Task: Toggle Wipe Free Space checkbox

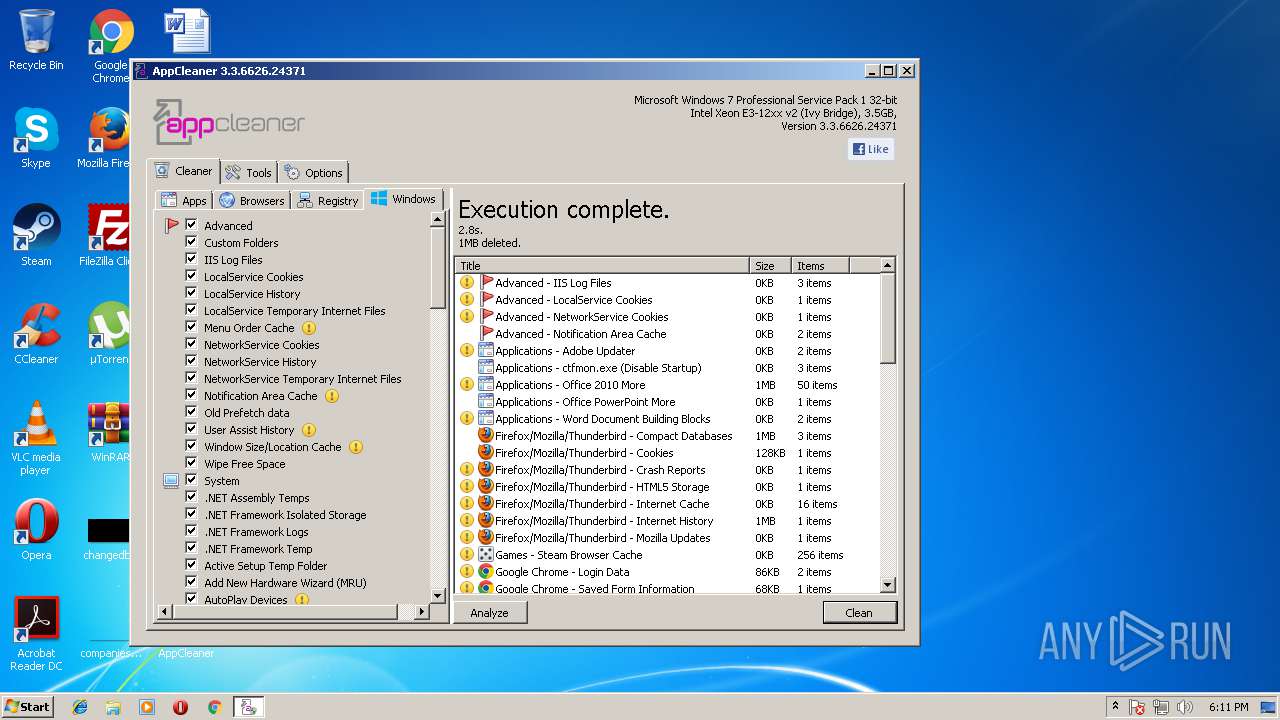Action: (x=191, y=463)
